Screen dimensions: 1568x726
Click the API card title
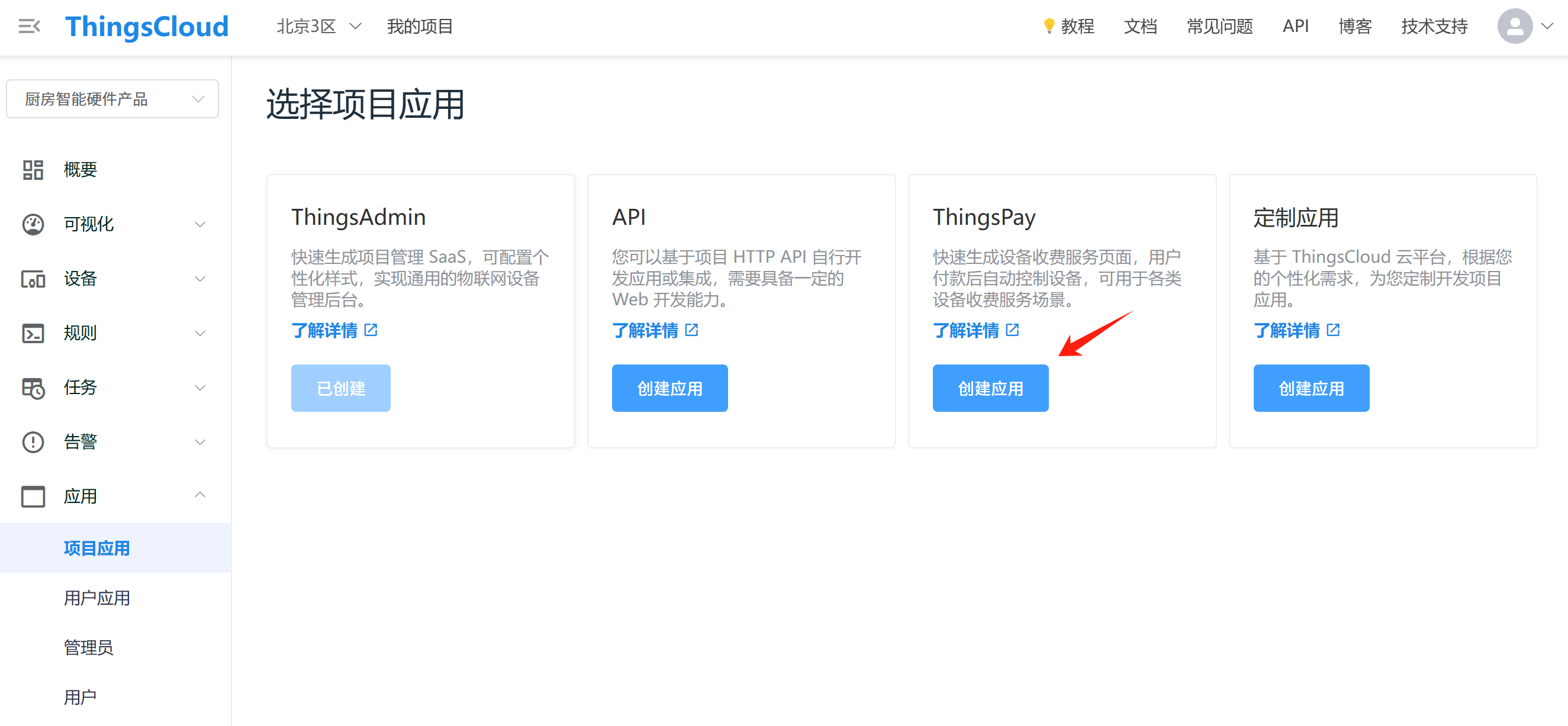(x=629, y=217)
